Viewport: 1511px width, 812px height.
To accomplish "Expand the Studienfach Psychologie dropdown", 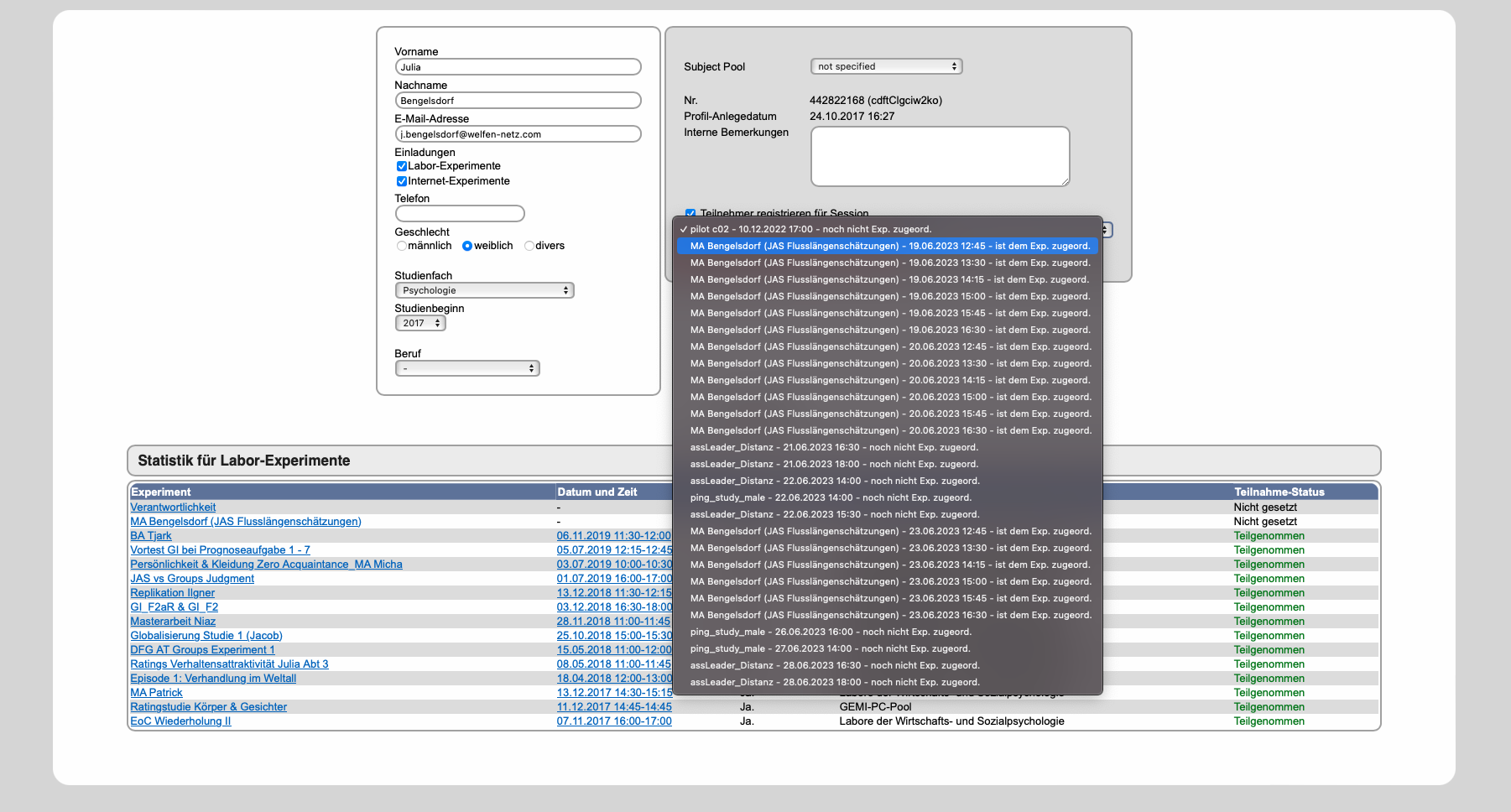I will click(484, 290).
